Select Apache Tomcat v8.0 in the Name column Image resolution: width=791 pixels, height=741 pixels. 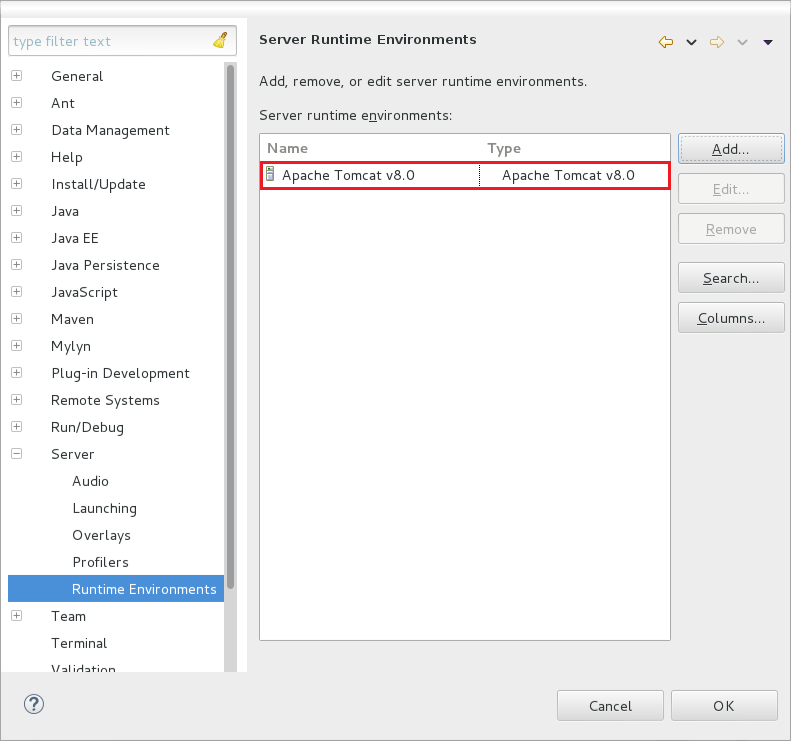tap(348, 175)
